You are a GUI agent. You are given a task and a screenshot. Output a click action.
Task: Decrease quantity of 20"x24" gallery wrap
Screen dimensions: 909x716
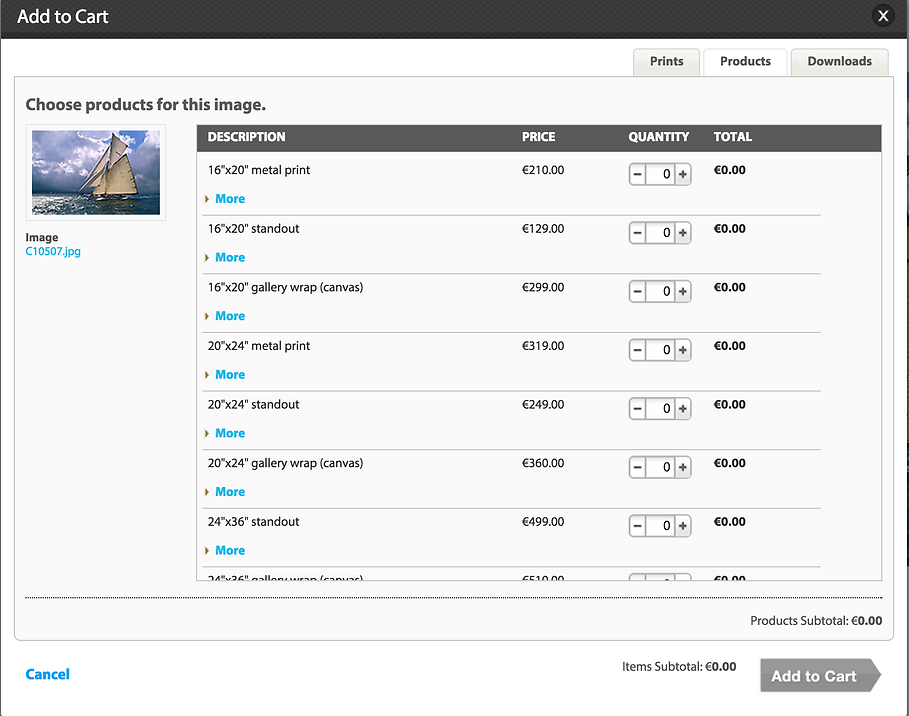637,467
